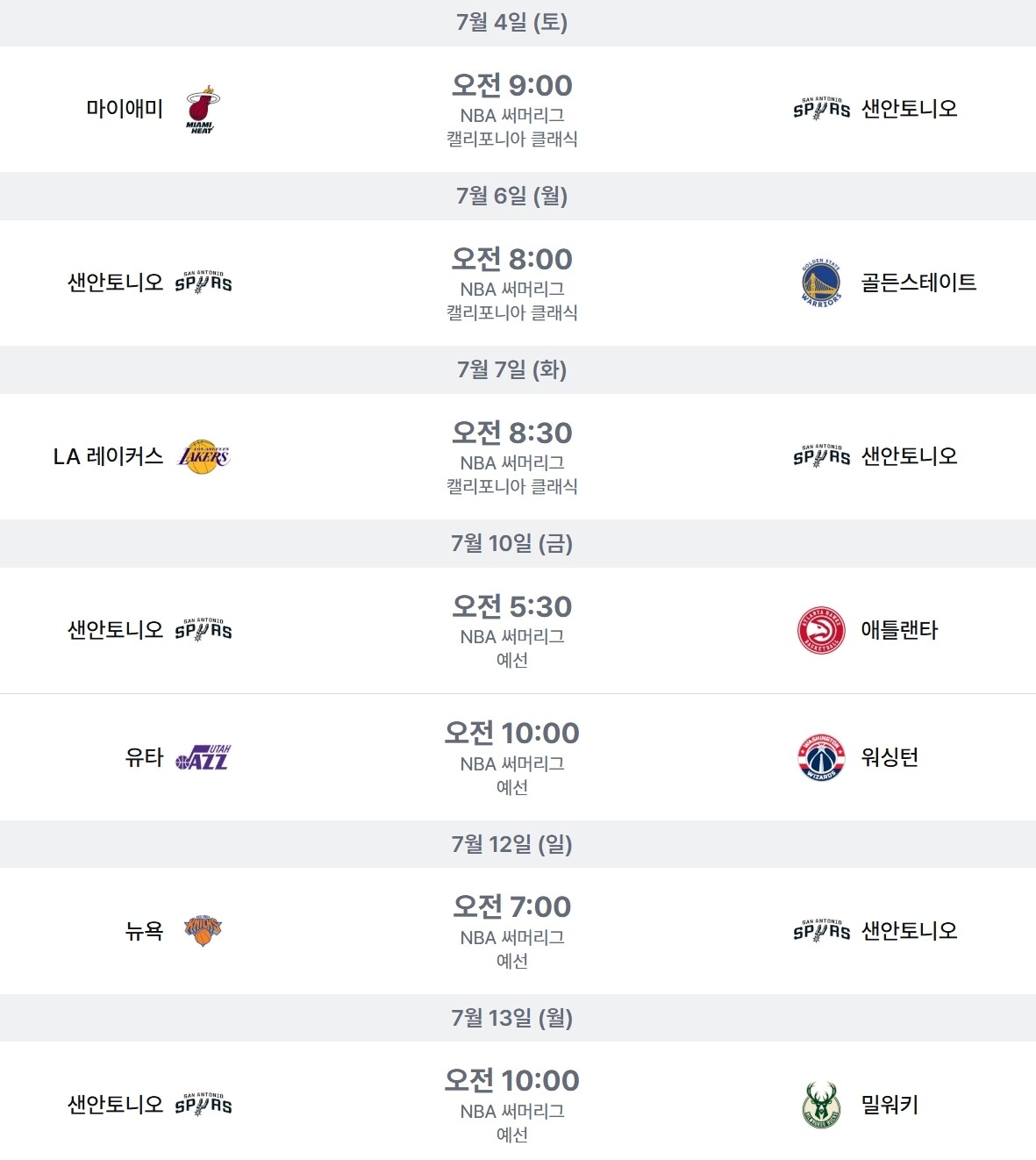This screenshot has height=1160, width=1036.
Task: Open the 골든스테이트 team name link
Action: tap(918, 283)
